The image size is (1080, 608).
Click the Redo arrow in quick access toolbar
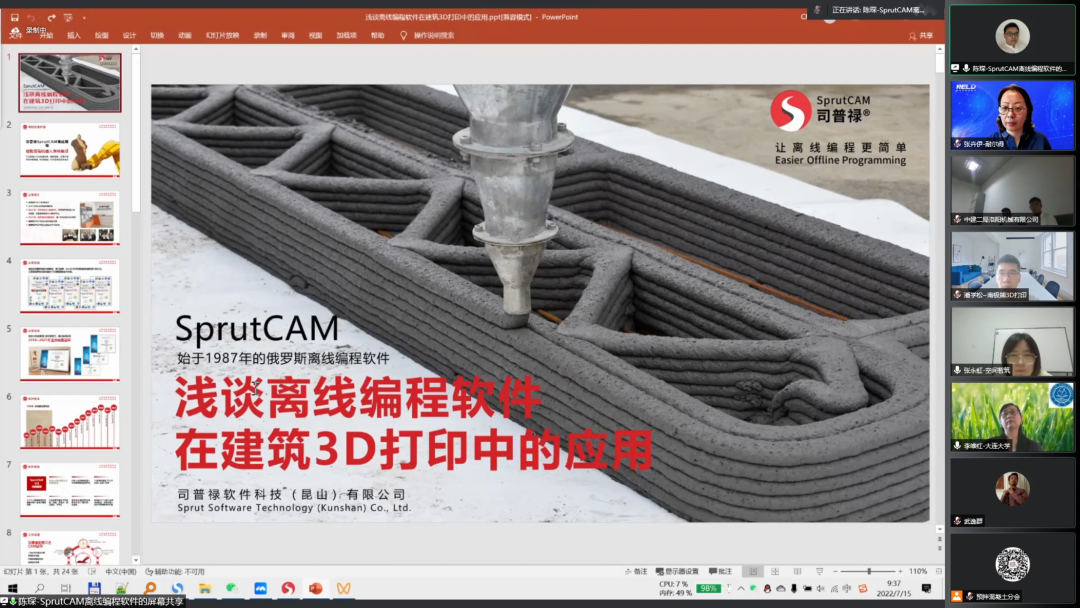(51, 17)
